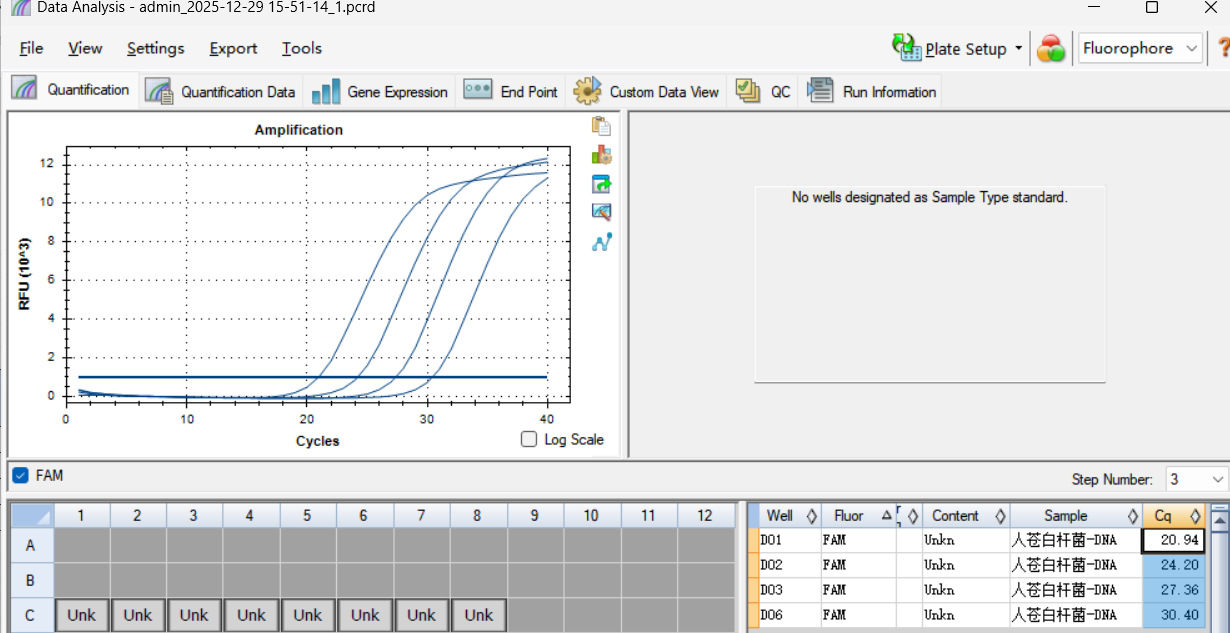
Task: Select plate row A header
Action: pos(30,546)
